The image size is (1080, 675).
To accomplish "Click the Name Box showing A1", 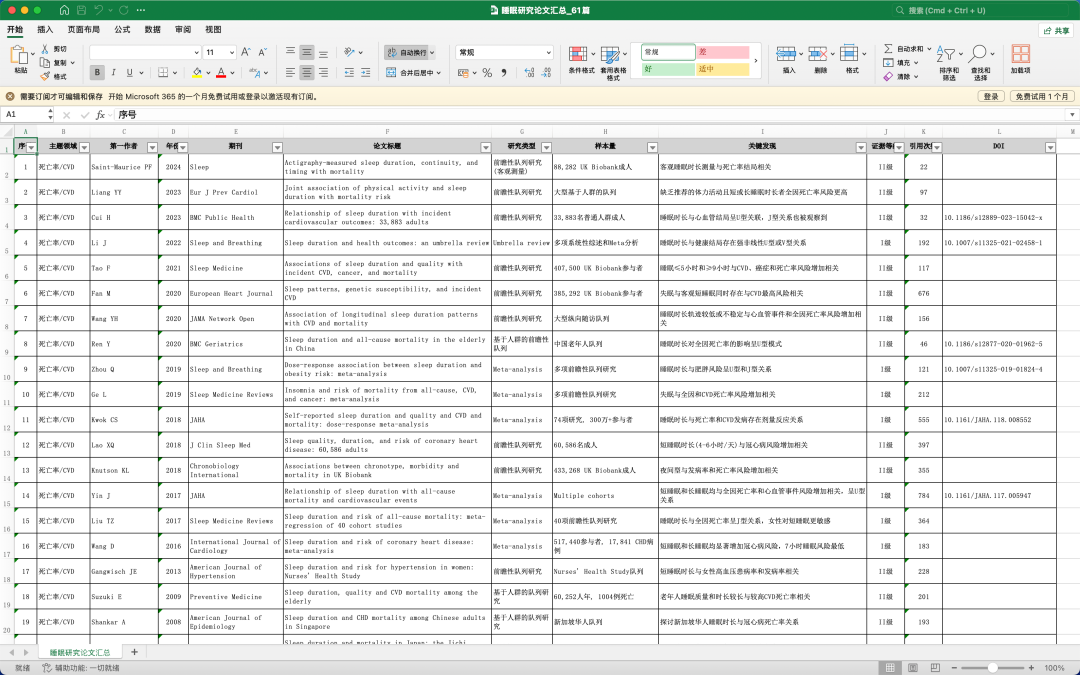I will tap(27, 115).
